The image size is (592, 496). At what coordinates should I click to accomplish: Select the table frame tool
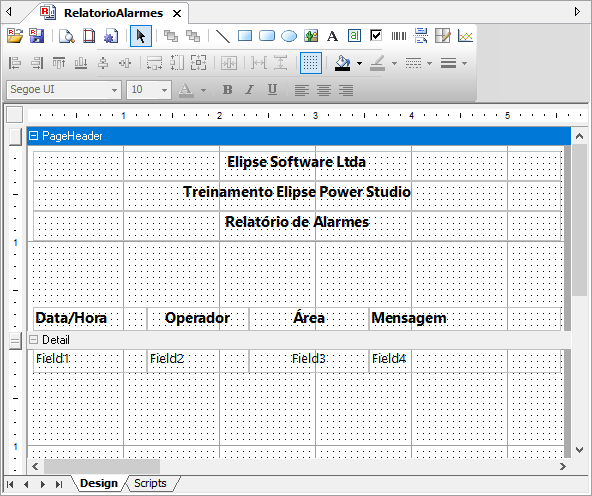click(x=442, y=36)
